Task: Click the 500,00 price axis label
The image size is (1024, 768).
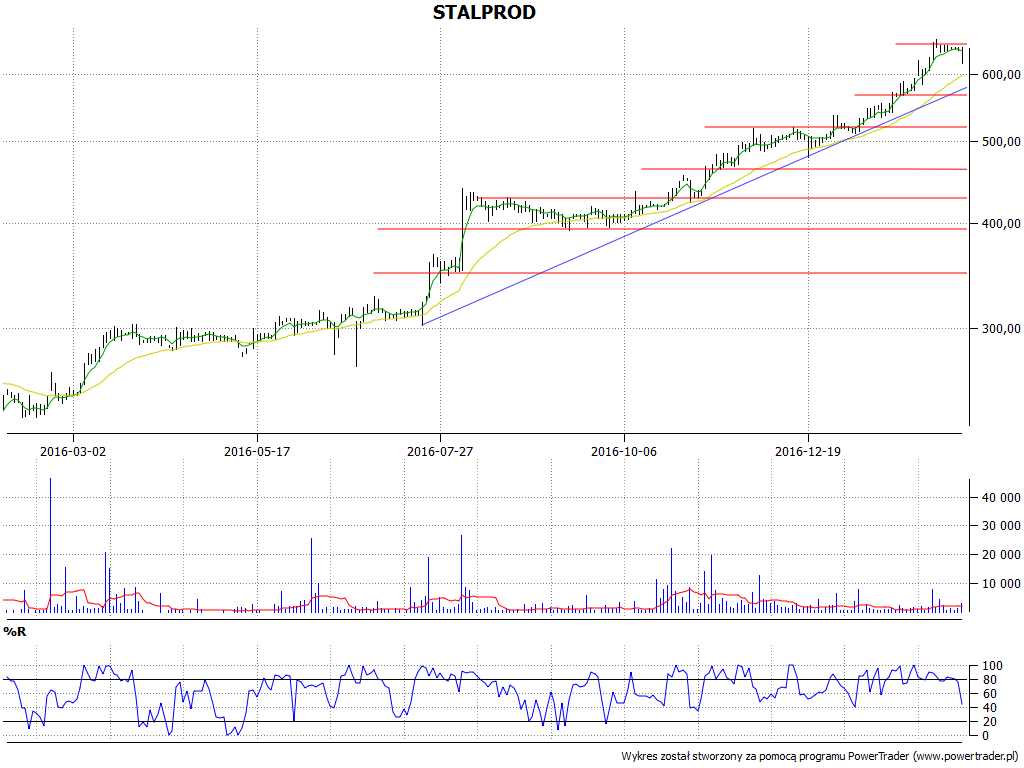Action: [x=1000, y=142]
